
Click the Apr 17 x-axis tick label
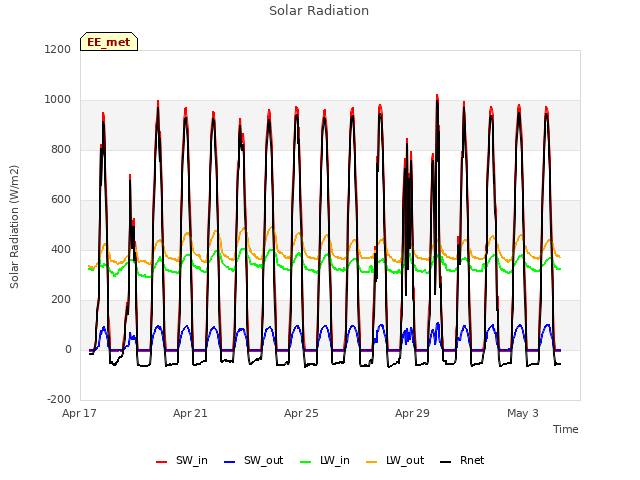tap(79, 413)
